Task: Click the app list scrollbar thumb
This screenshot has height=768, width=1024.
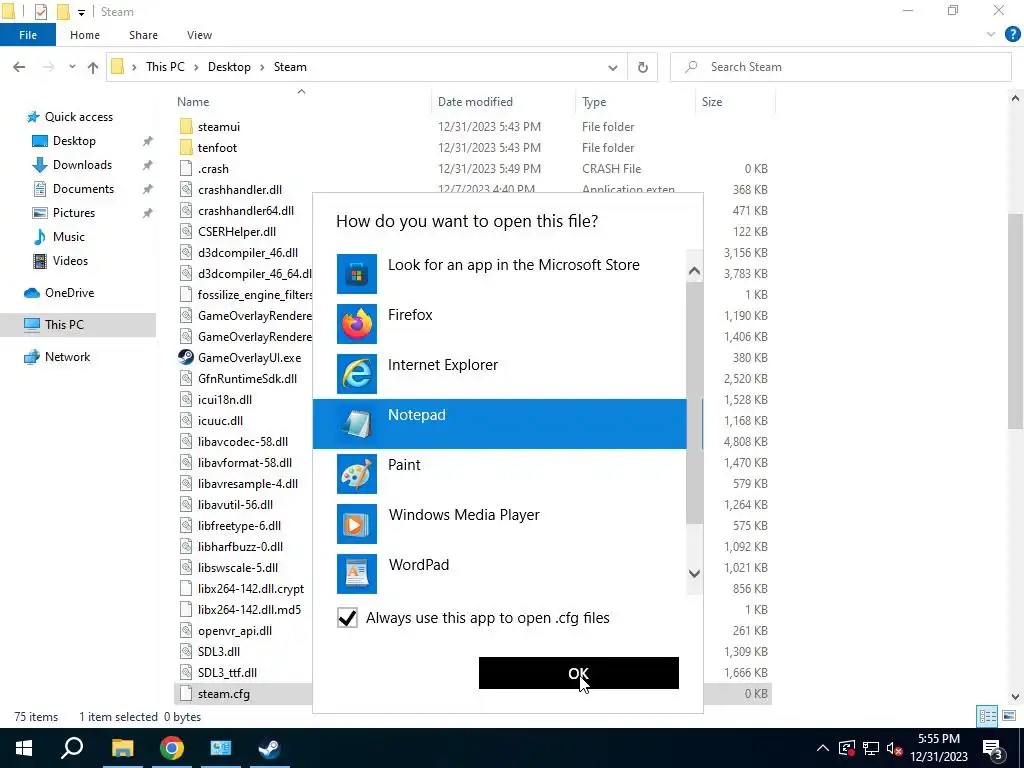Action: (x=694, y=402)
